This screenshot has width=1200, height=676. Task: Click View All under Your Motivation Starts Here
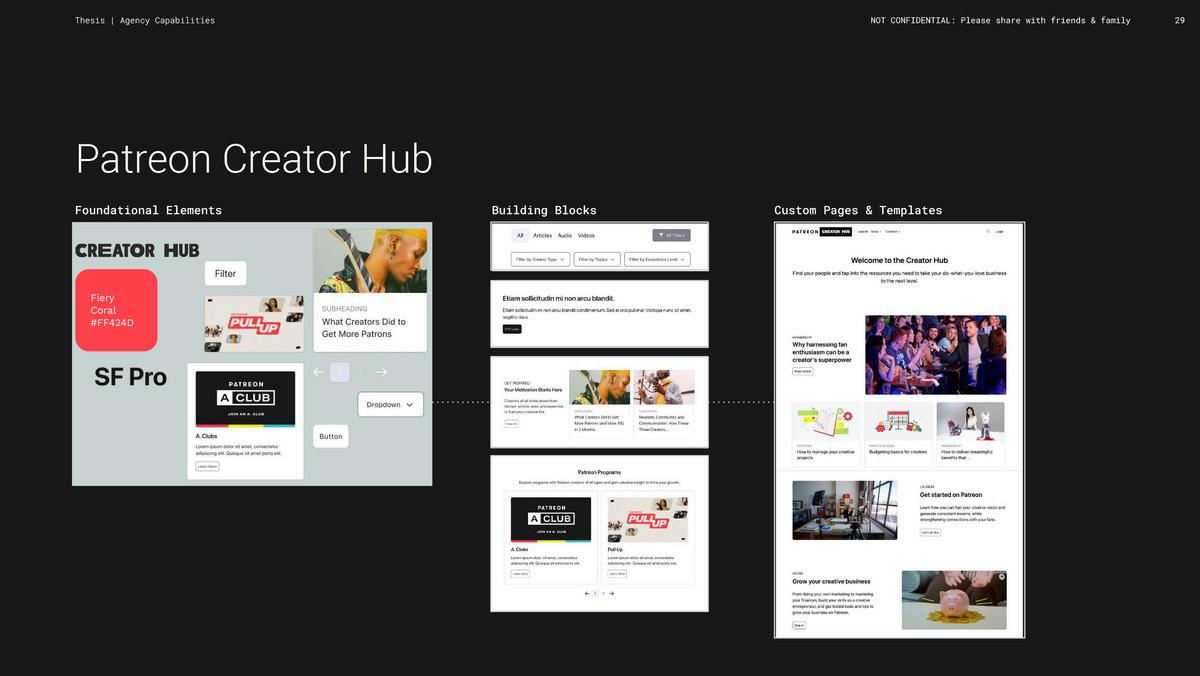511,424
